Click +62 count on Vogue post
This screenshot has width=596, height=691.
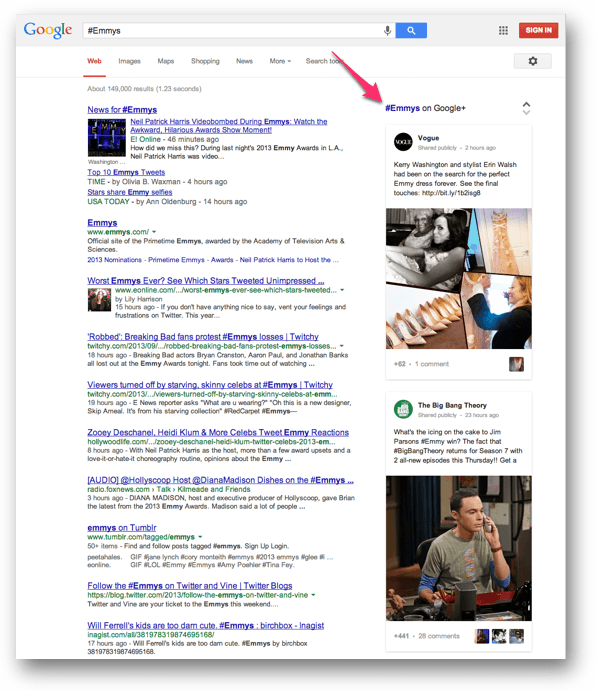(399, 364)
